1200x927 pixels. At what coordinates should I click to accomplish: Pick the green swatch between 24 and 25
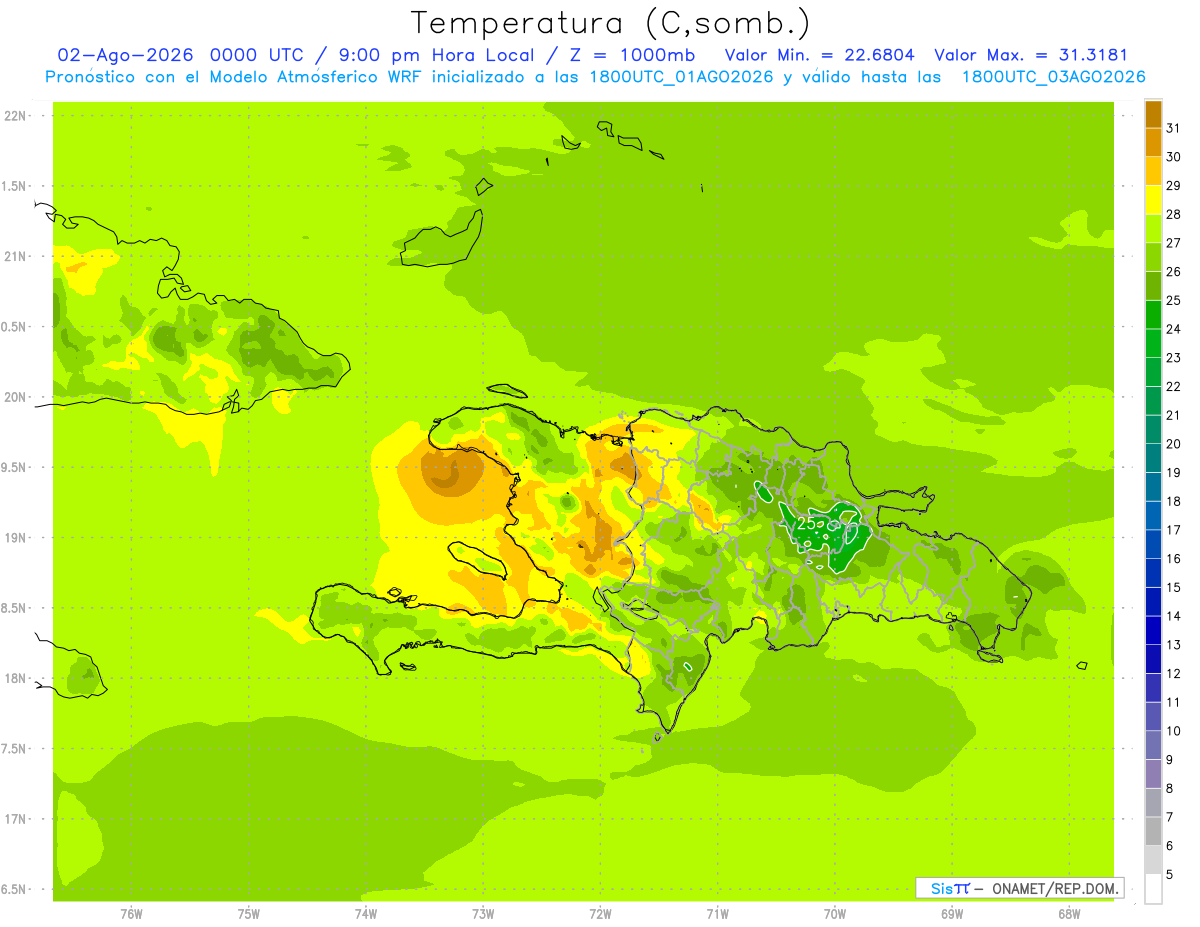1153,315
